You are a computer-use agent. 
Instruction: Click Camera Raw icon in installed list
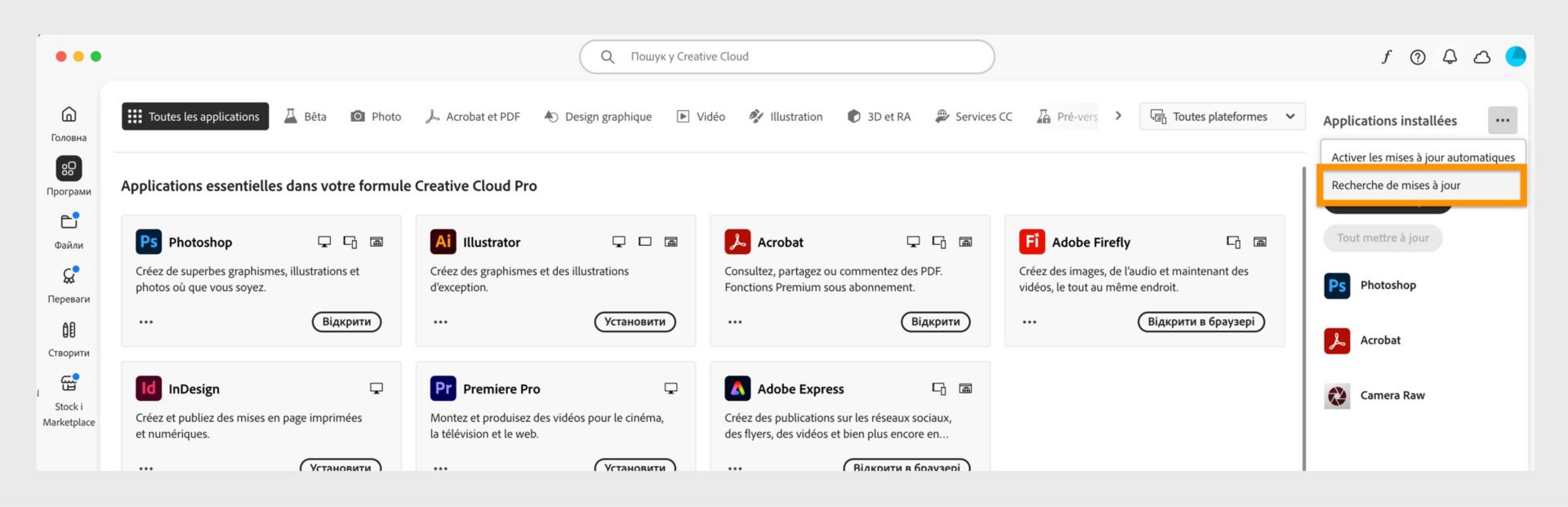point(1337,396)
